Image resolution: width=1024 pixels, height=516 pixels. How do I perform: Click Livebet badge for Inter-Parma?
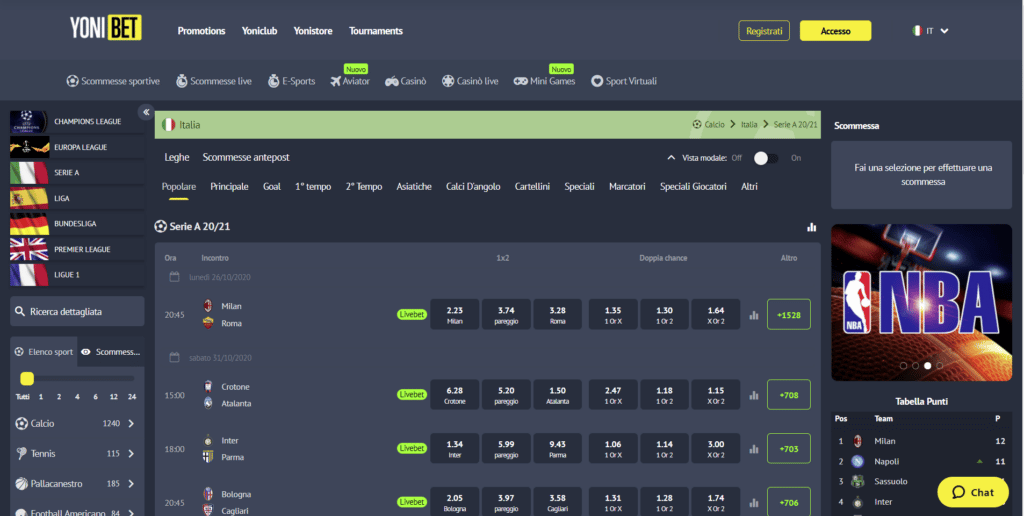(x=411, y=449)
